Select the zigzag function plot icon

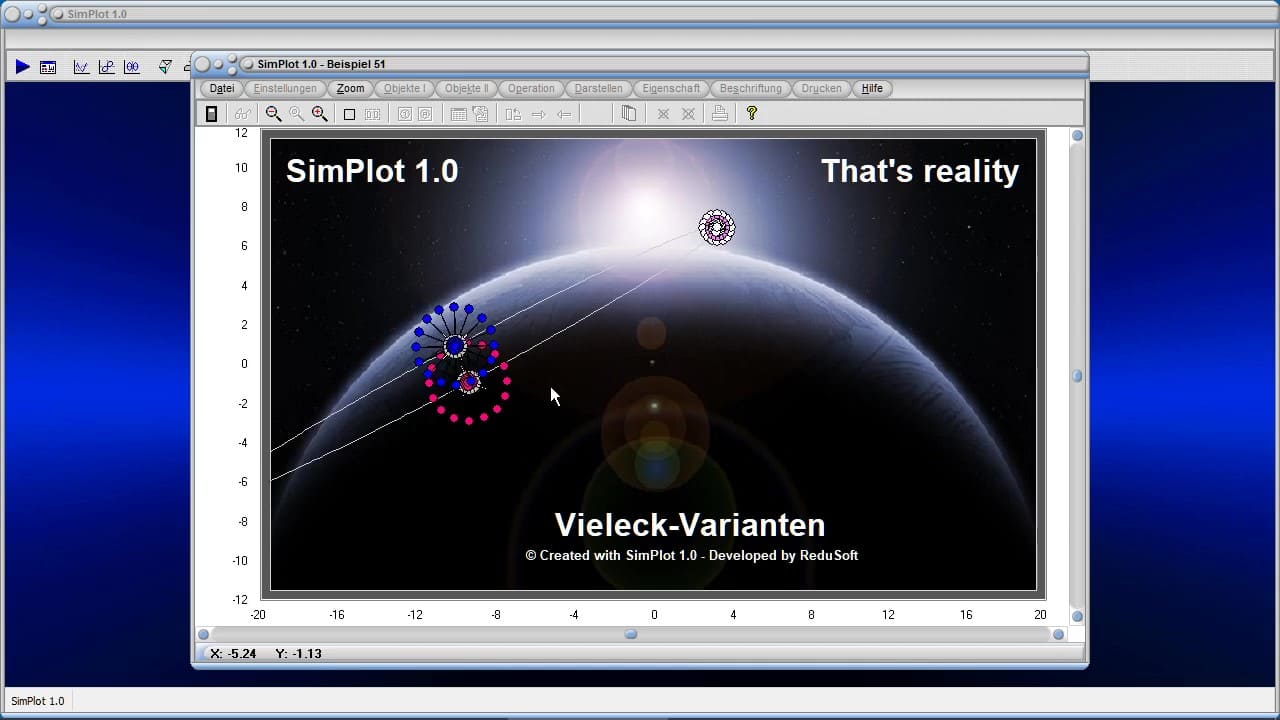(81, 67)
